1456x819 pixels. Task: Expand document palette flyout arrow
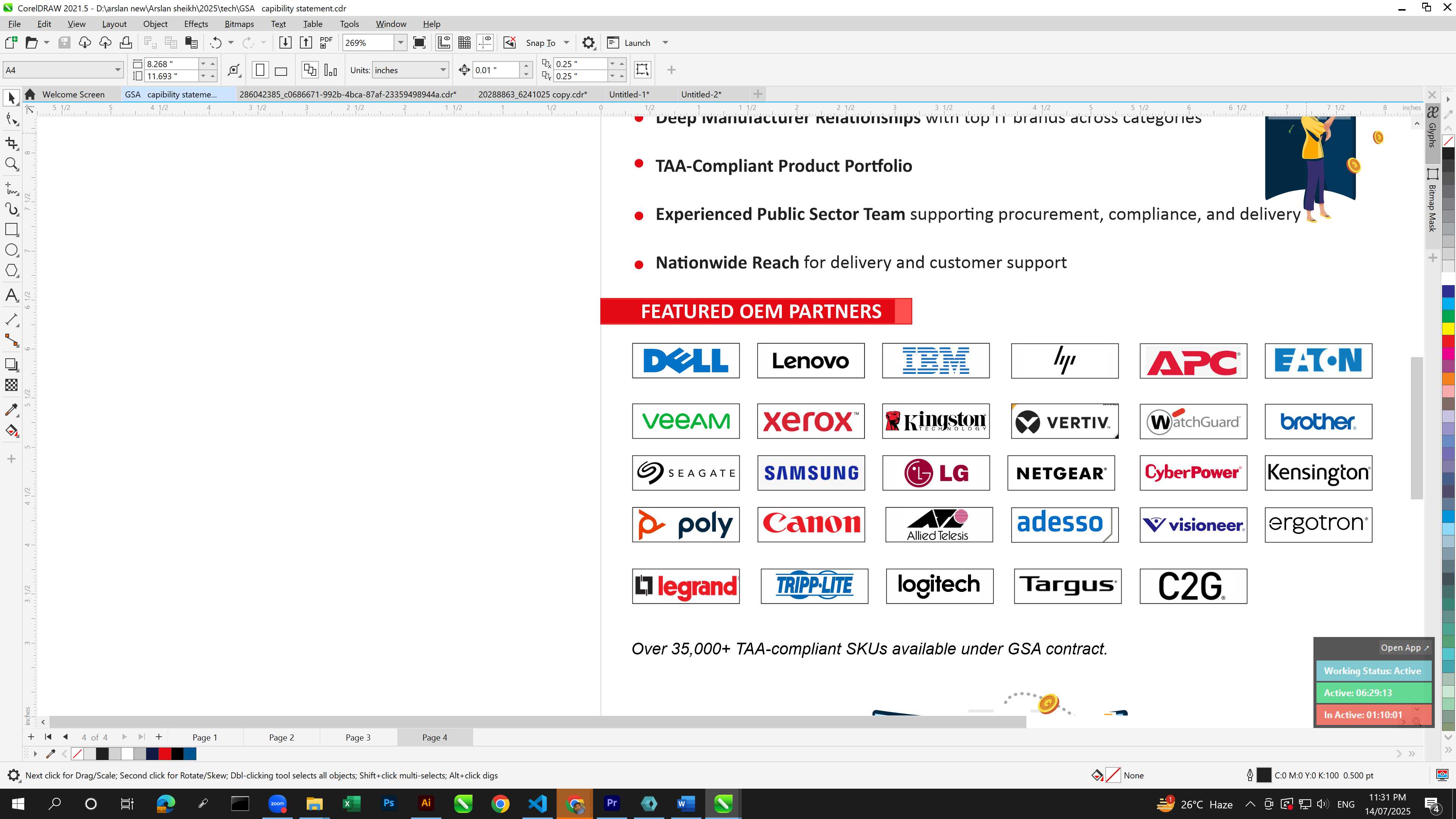pyautogui.click(x=35, y=753)
